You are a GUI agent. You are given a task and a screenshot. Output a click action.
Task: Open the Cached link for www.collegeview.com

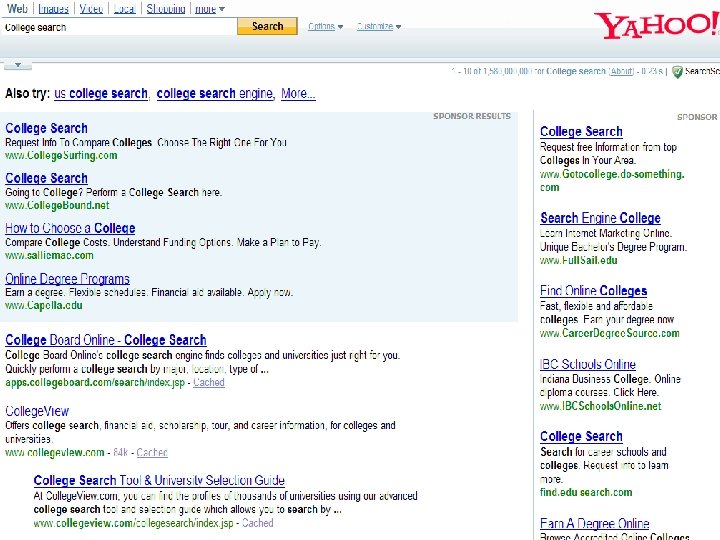pyautogui.click(x=152, y=452)
